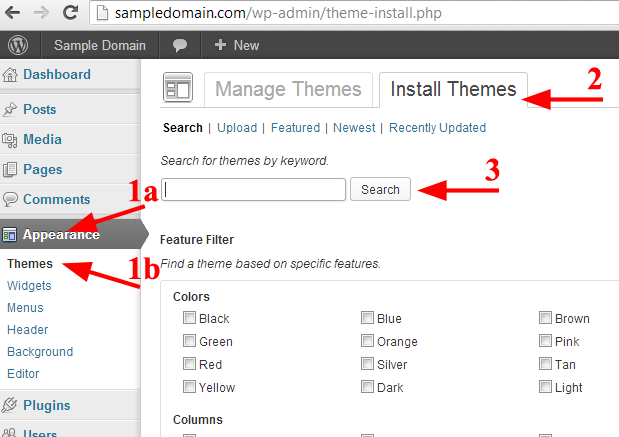Image resolution: width=619 pixels, height=437 pixels.
Task: Check the Brown color checkbox
Action: 545,318
